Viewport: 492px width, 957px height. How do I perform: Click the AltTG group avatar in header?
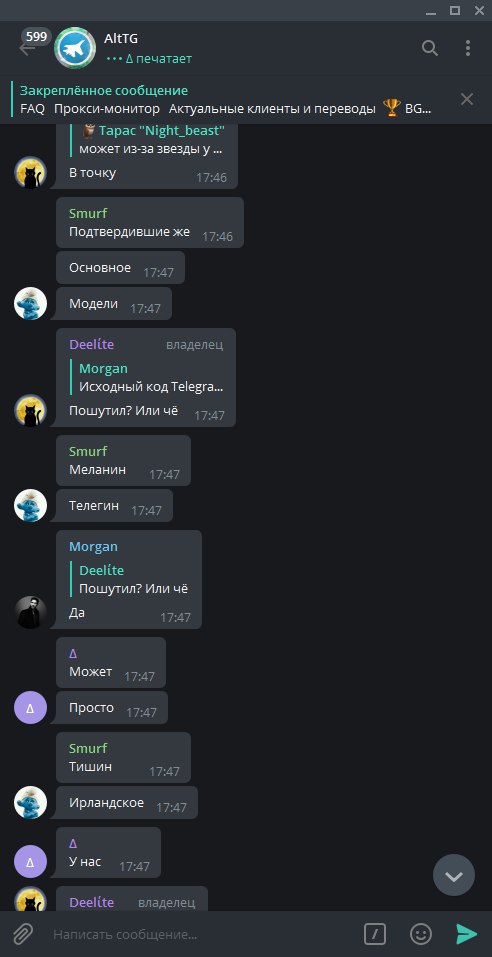click(x=75, y=48)
